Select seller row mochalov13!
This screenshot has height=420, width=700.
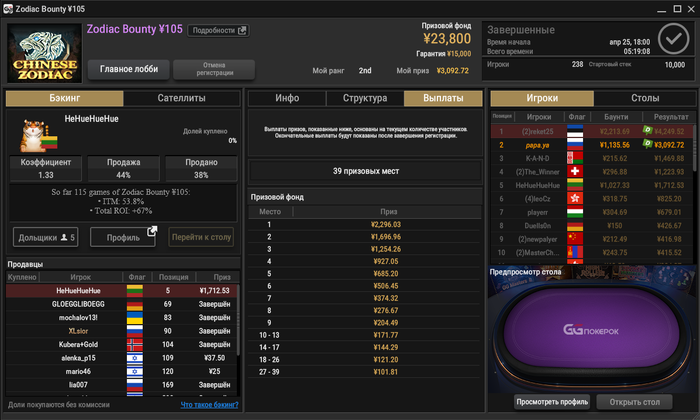[121, 317]
